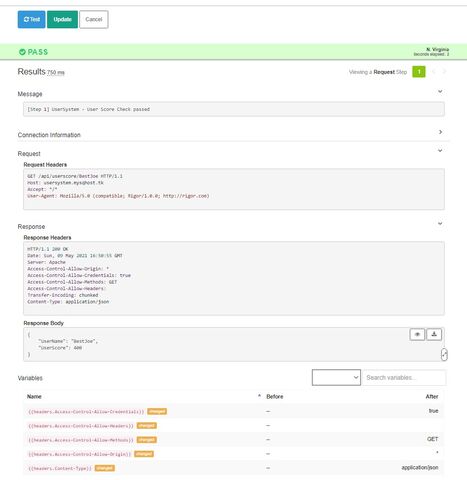
Task: Run the check with the Test button
Action: (31, 19)
